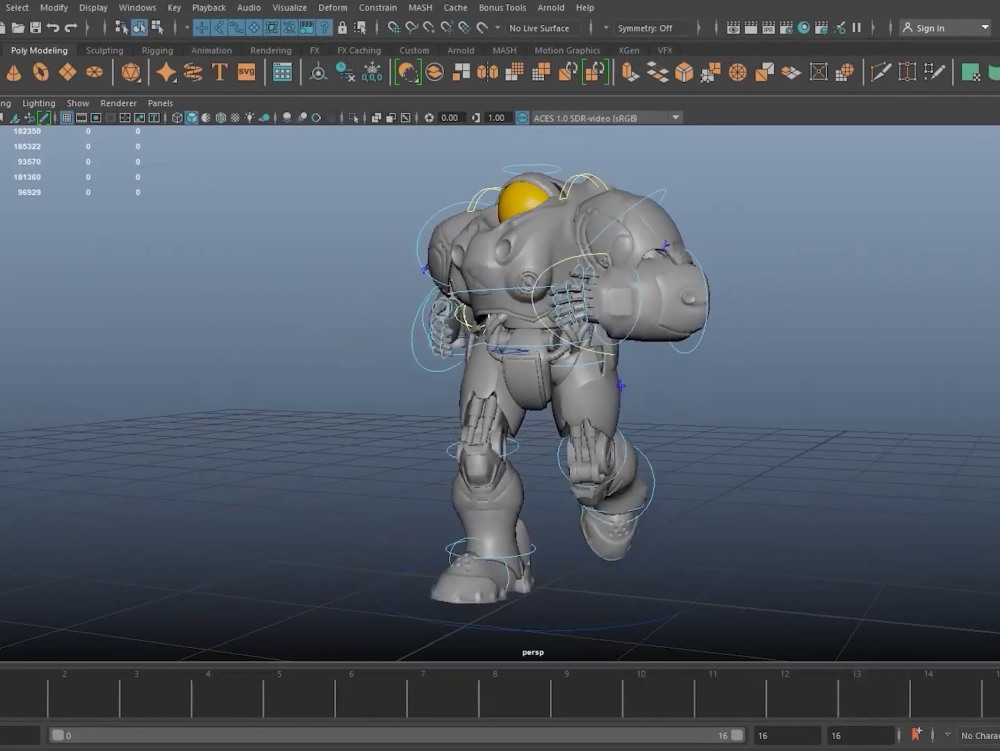1000x751 pixels.
Task: Click the set key bookmark icon
Action: [x=916, y=734]
